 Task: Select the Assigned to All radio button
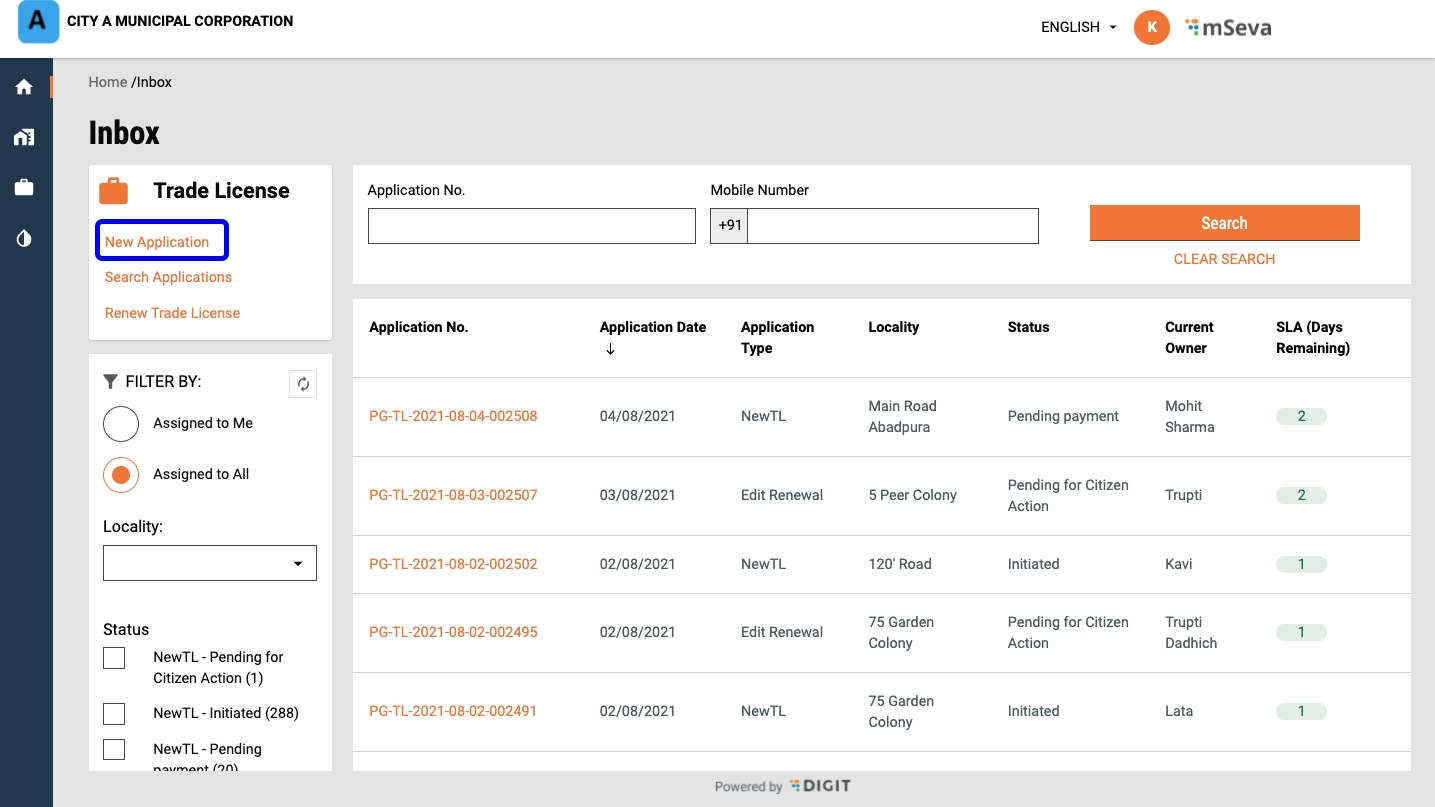(x=121, y=475)
